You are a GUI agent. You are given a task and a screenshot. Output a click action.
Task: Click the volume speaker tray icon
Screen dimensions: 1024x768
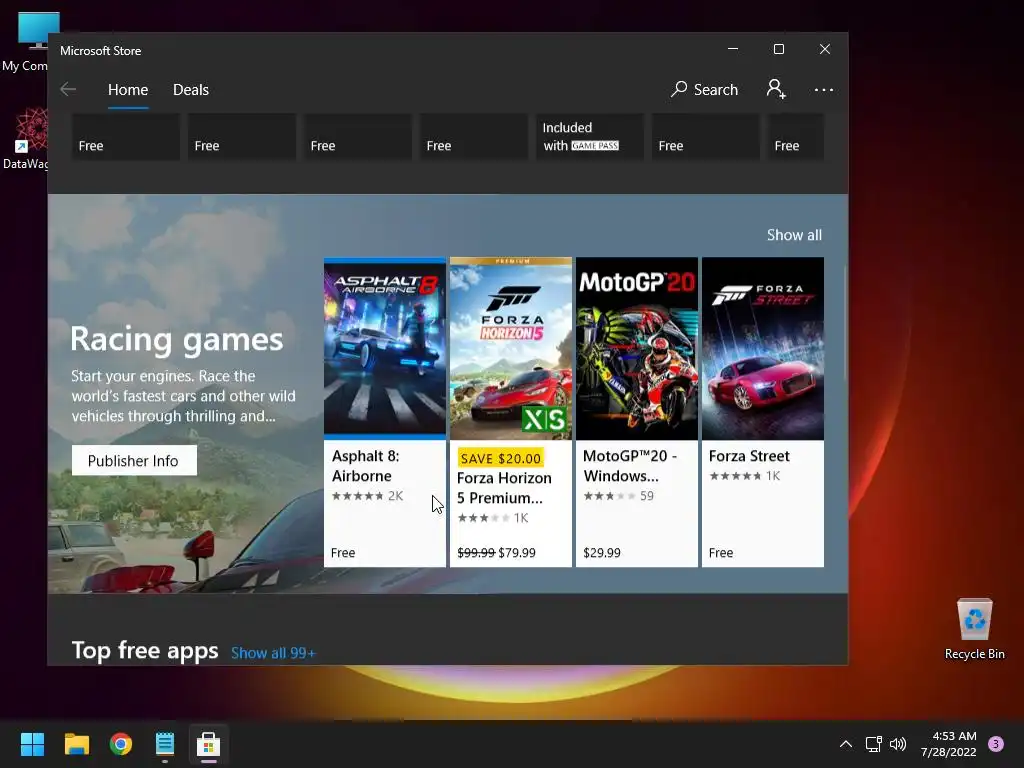898,744
